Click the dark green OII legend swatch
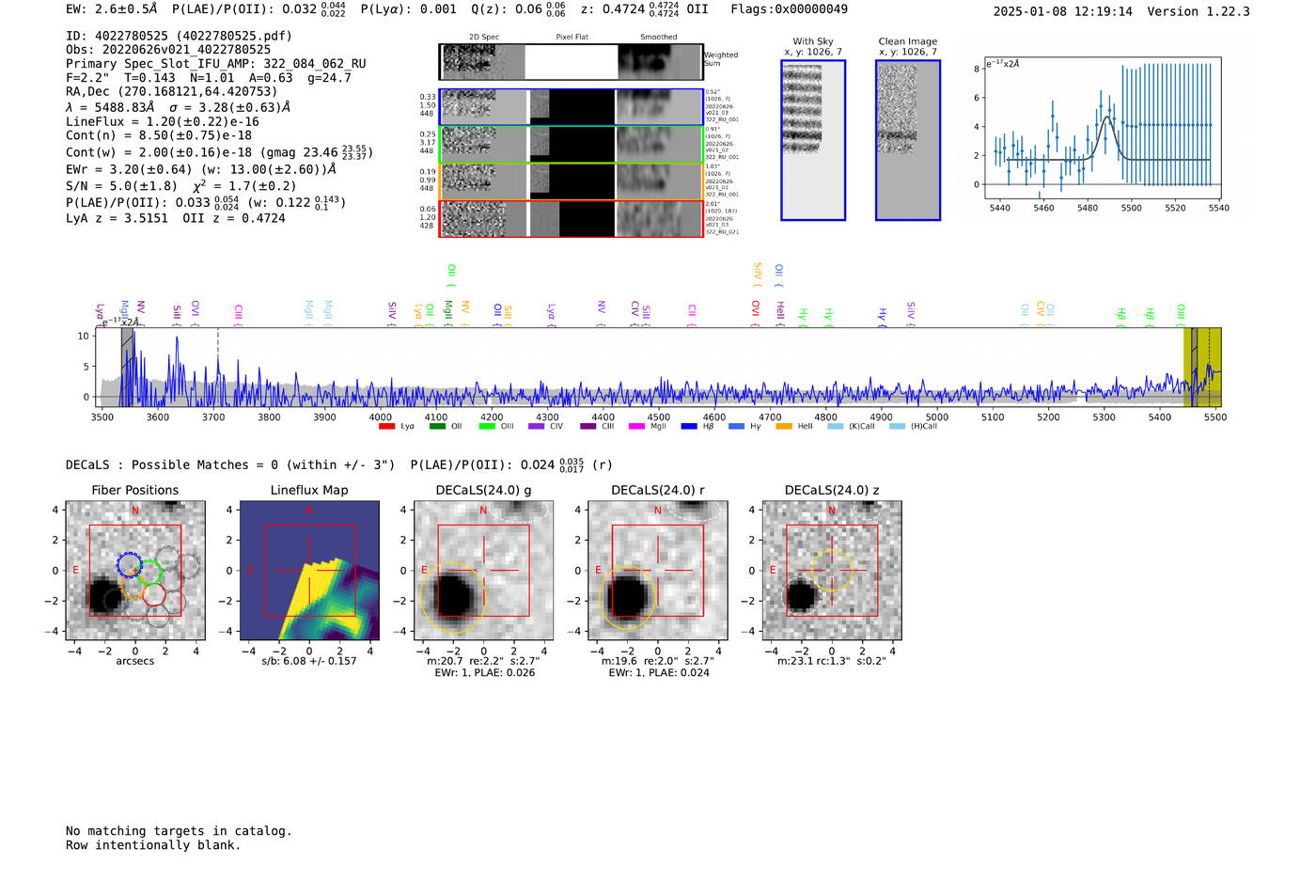This screenshot has width=1316, height=896. pos(437,427)
